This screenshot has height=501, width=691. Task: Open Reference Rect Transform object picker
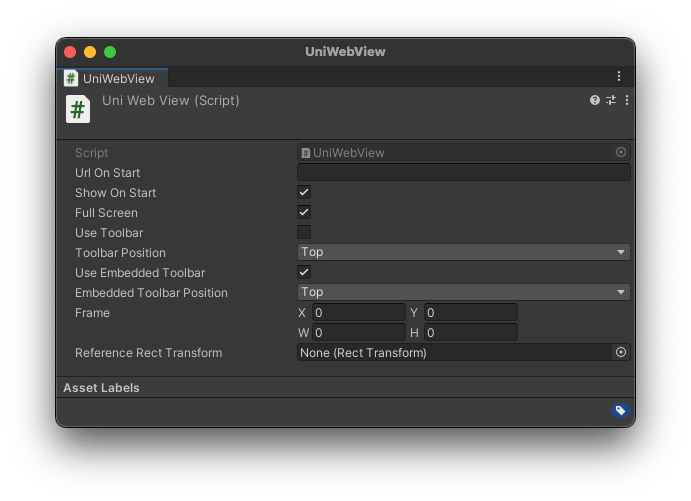point(621,353)
